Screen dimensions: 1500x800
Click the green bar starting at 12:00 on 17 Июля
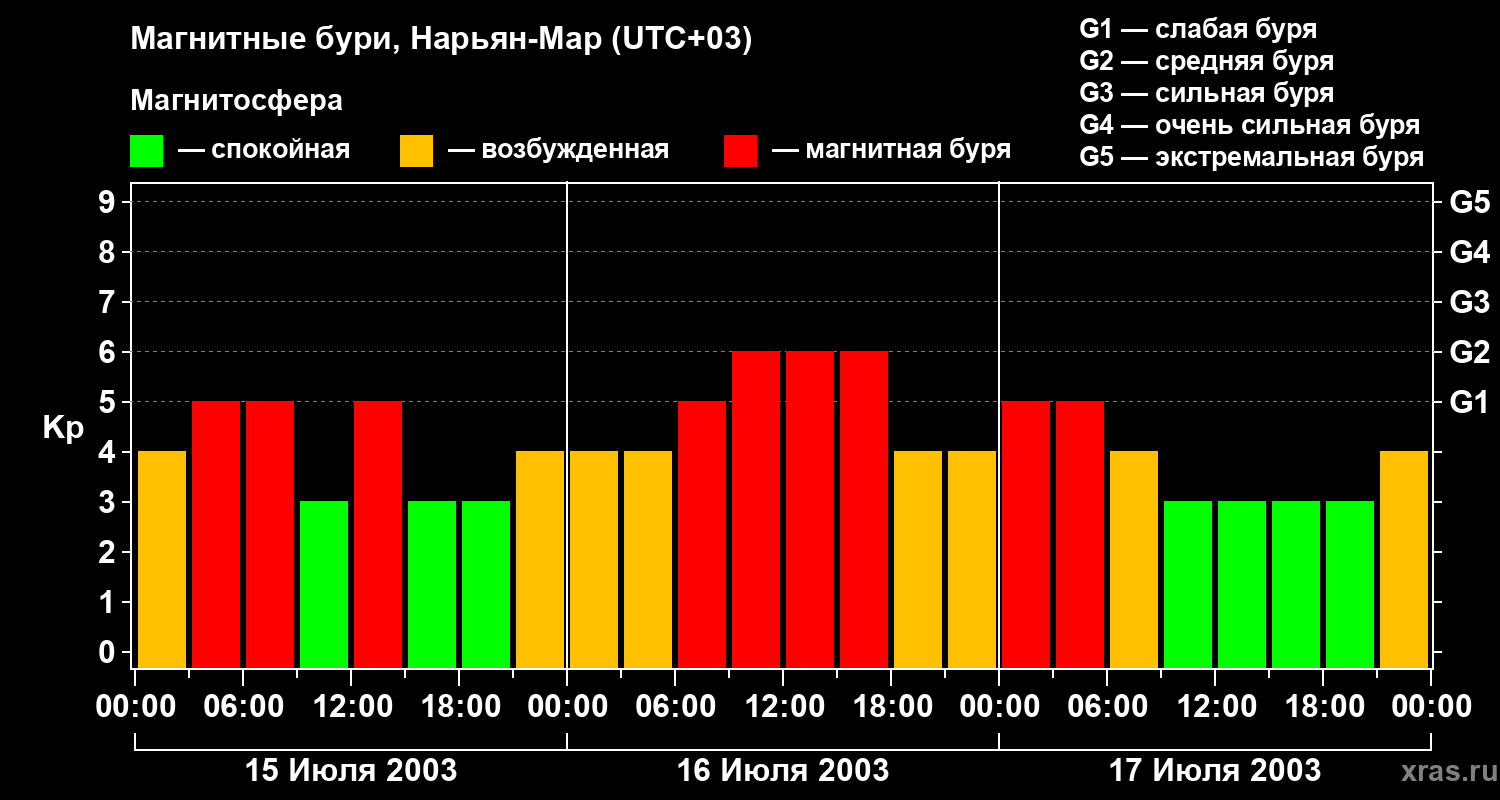click(x=1242, y=584)
